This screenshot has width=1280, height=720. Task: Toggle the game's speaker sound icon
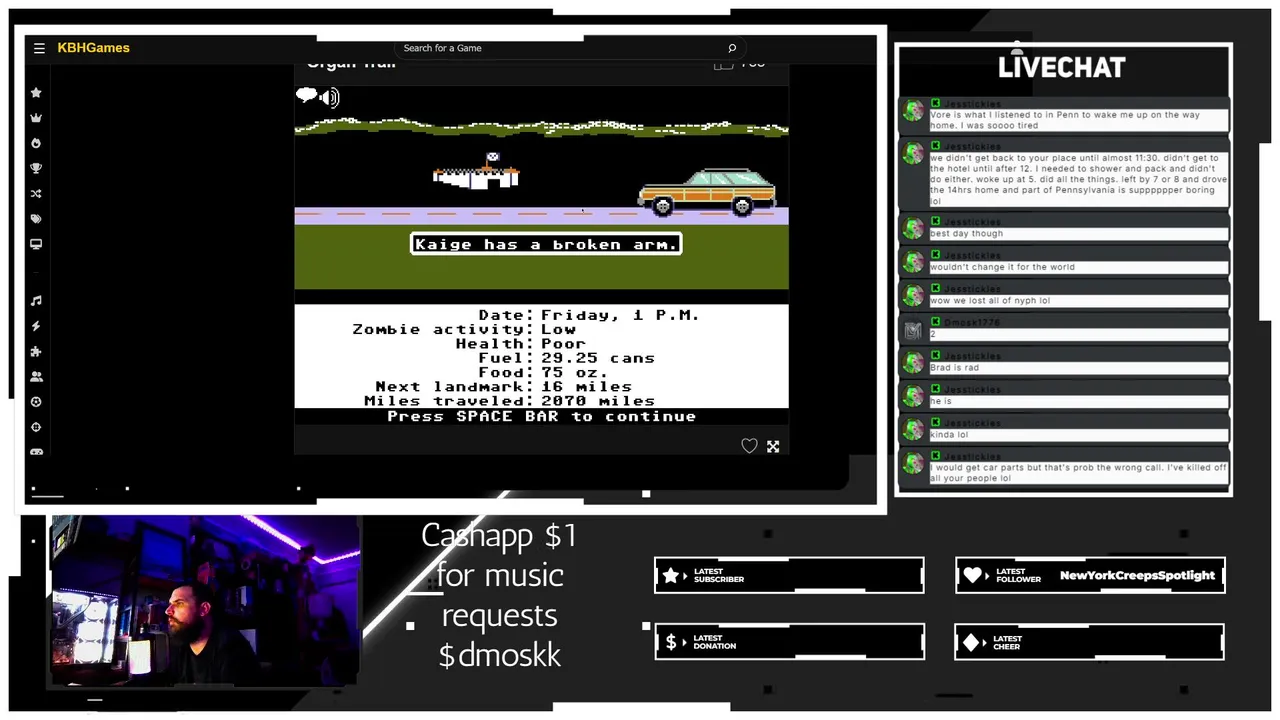click(329, 97)
